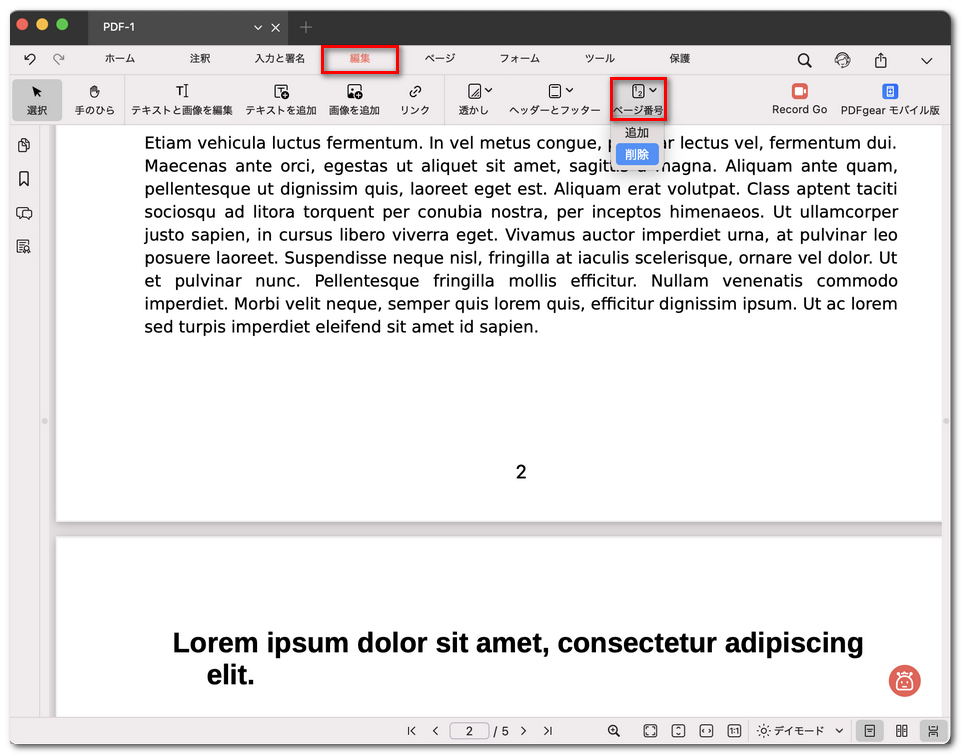Open the page thumbnails panel in sidebar
The image size is (962, 755).
(23, 145)
